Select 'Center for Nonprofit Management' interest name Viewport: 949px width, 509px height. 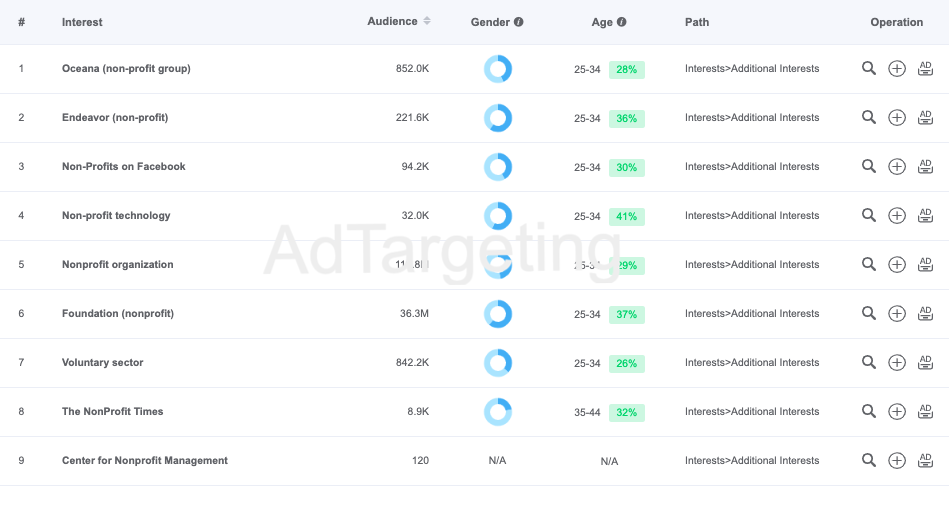tap(145, 461)
